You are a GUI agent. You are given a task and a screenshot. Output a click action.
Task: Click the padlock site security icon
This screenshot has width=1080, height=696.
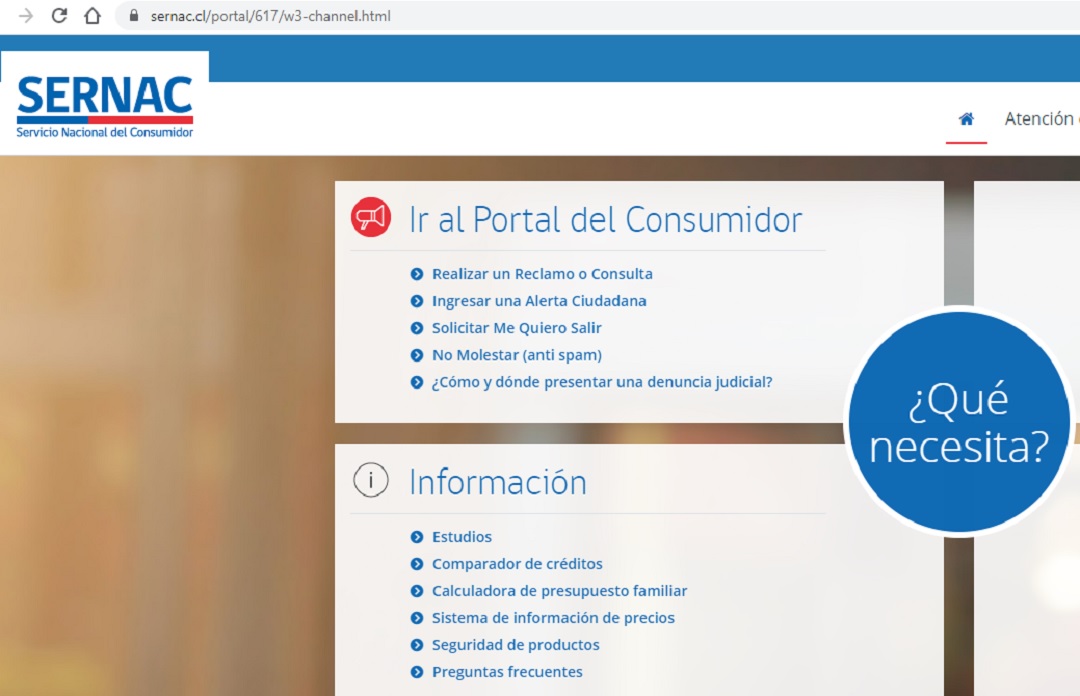click(134, 15)
